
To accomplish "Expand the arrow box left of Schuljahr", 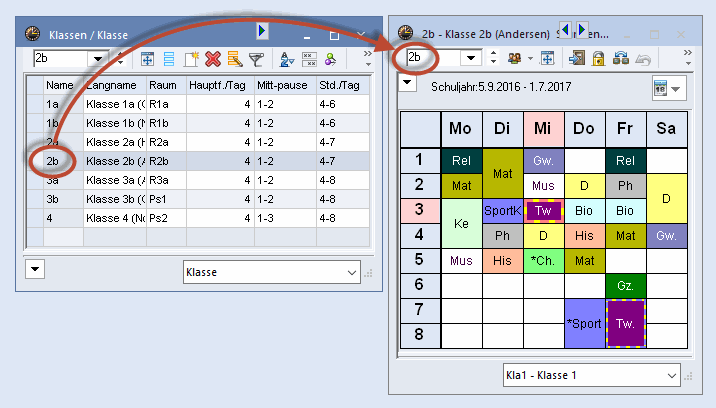I will click(407, 83).
